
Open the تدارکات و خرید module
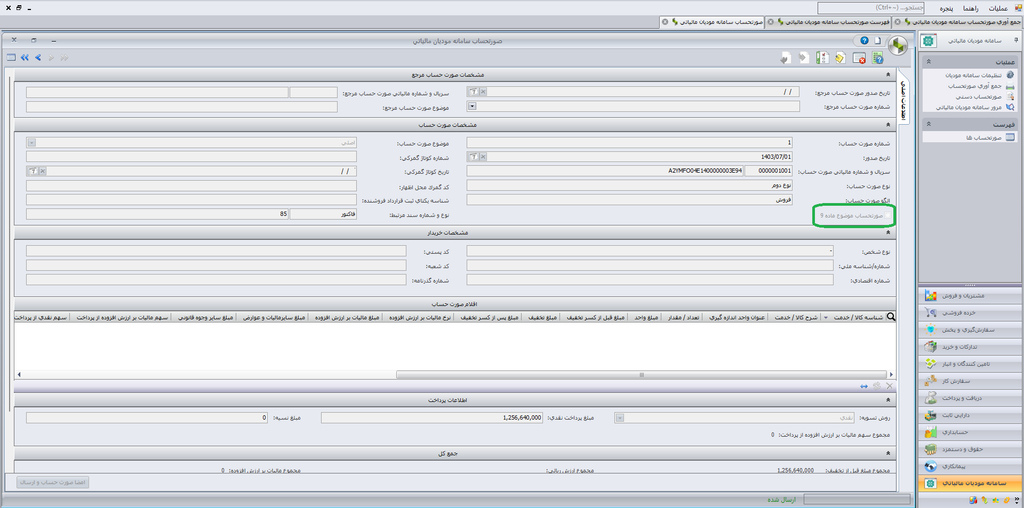click(970, 347)
